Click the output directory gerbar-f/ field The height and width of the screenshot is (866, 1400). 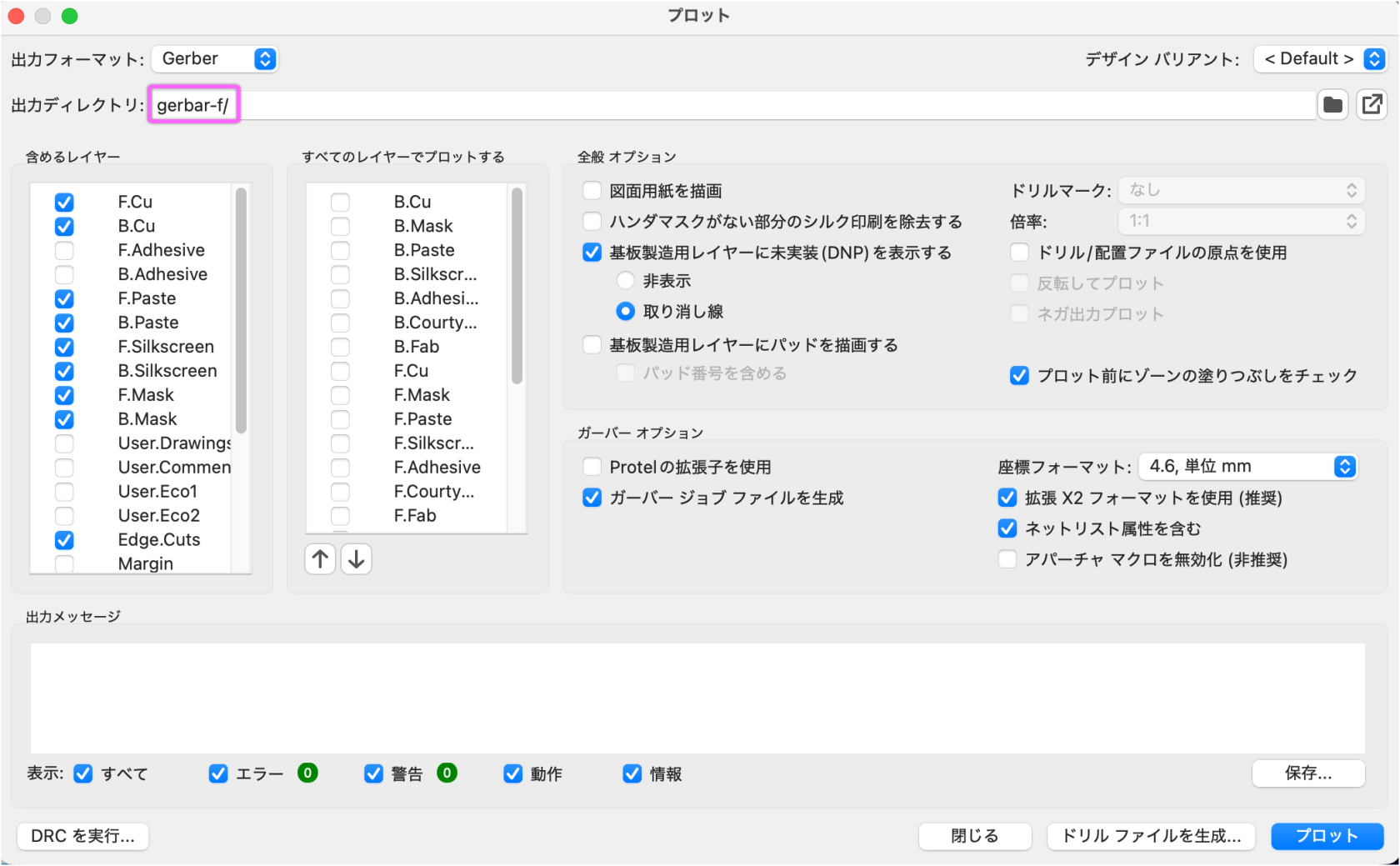pos(733,105)
